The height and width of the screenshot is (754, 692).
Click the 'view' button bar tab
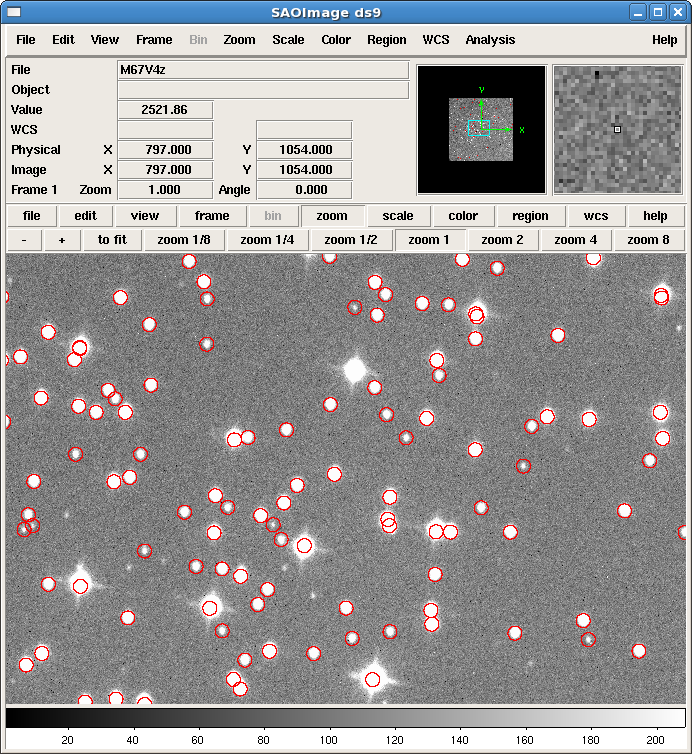click(145, 216)
